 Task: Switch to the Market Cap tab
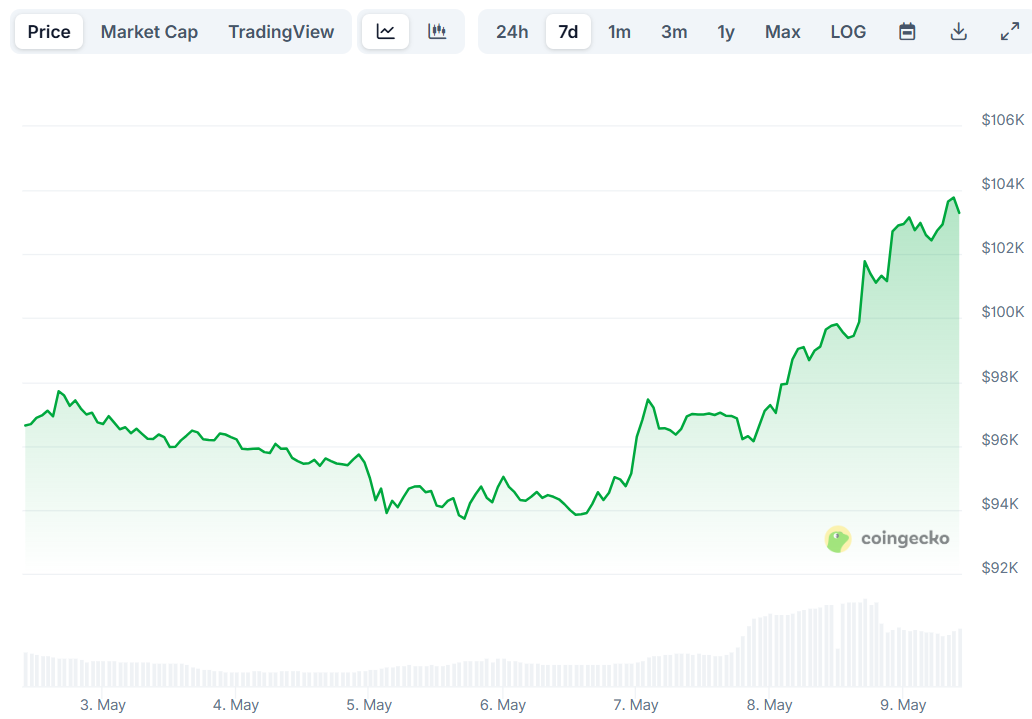149,31
